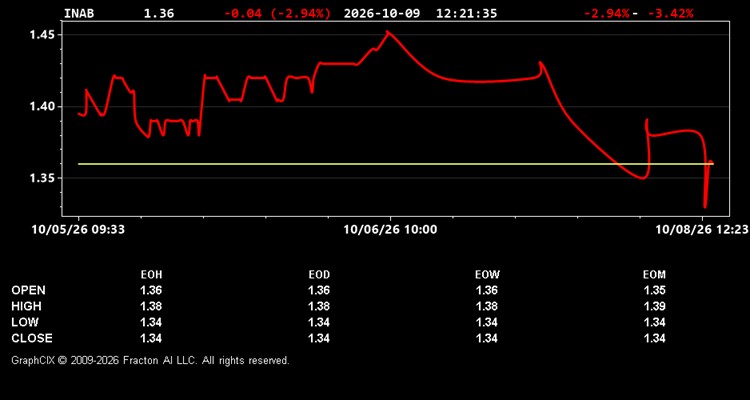750x400 pixels.
Task: Click the 1.45 y-axis label
Action: coord(40,35)
